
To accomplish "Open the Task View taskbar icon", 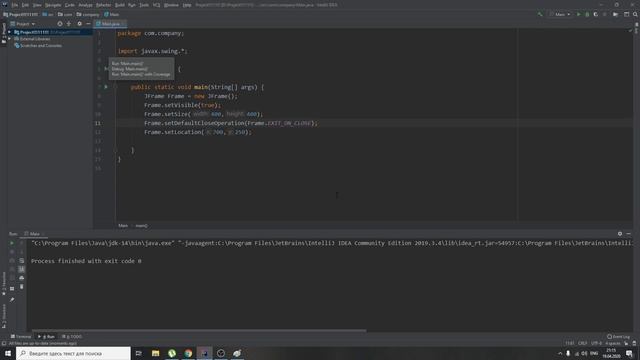I will pos(139,353).
